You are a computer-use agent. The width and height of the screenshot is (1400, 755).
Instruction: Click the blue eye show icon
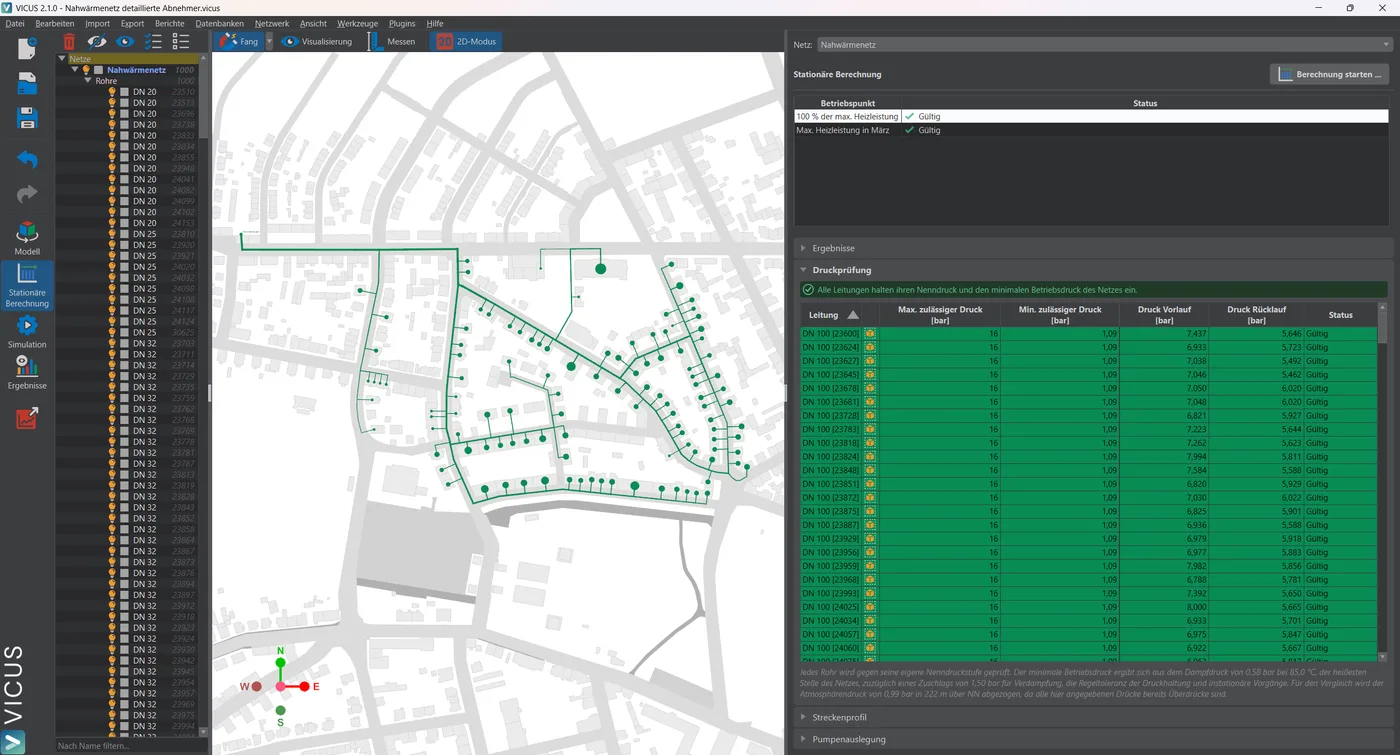(x=125, y=41)
